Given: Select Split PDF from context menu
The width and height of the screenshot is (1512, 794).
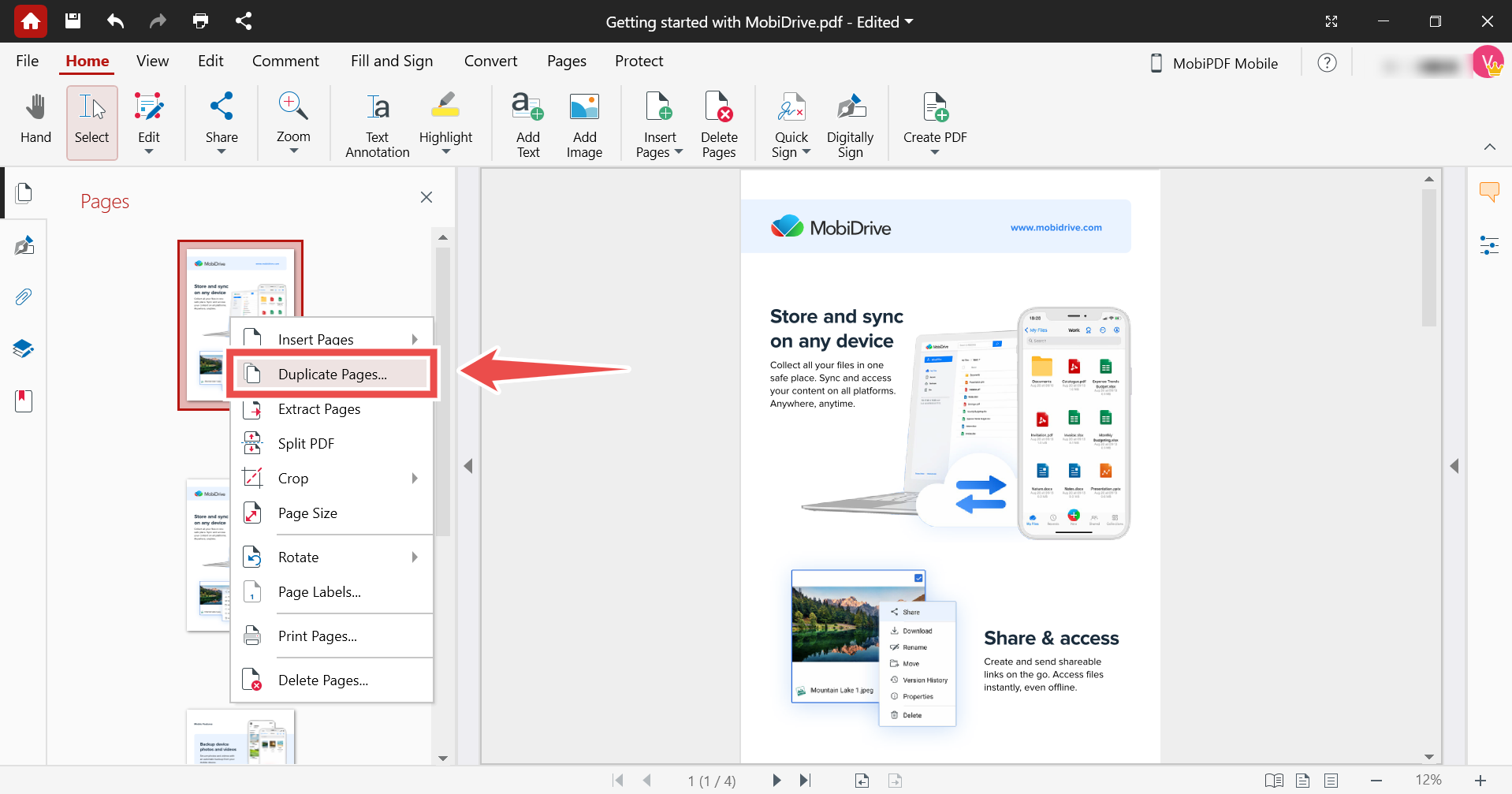Looking at the screenshot, I should (332, 444).
